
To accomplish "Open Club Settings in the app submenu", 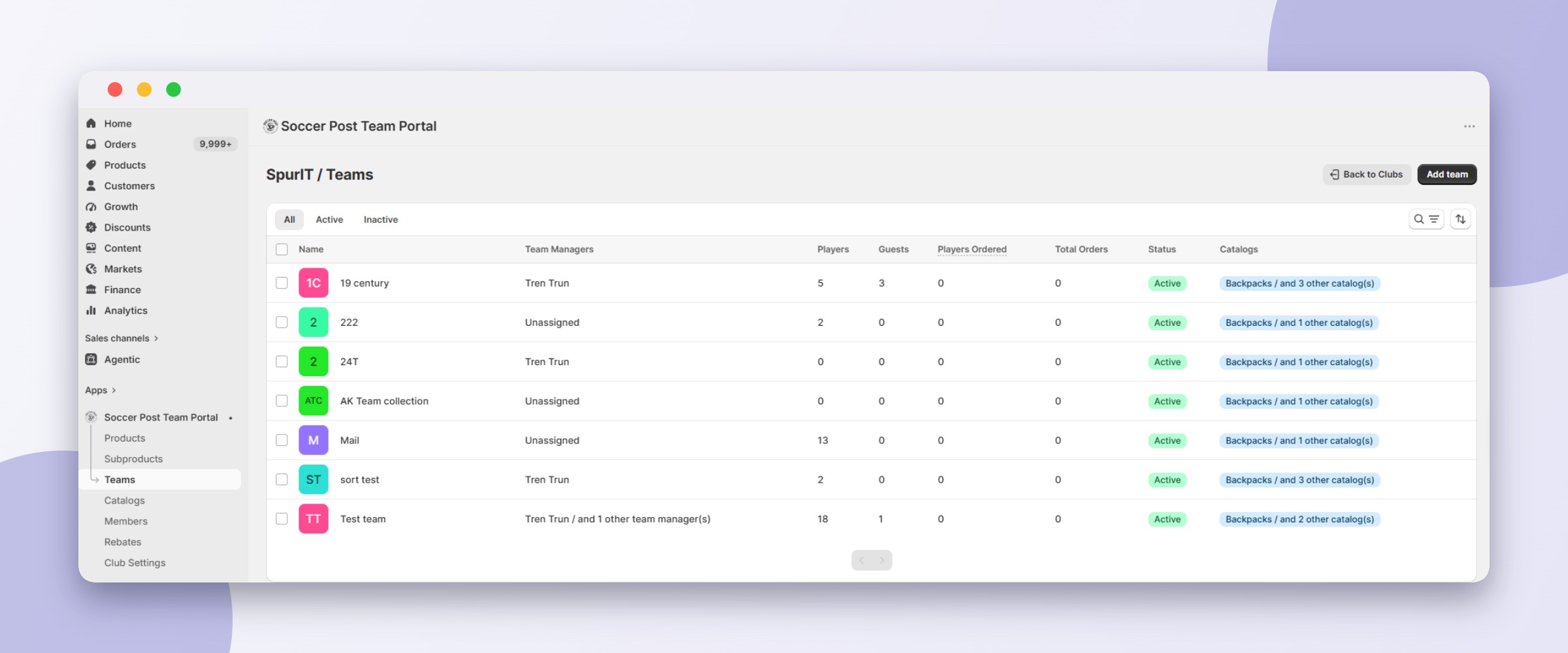I will coord(135,563).
